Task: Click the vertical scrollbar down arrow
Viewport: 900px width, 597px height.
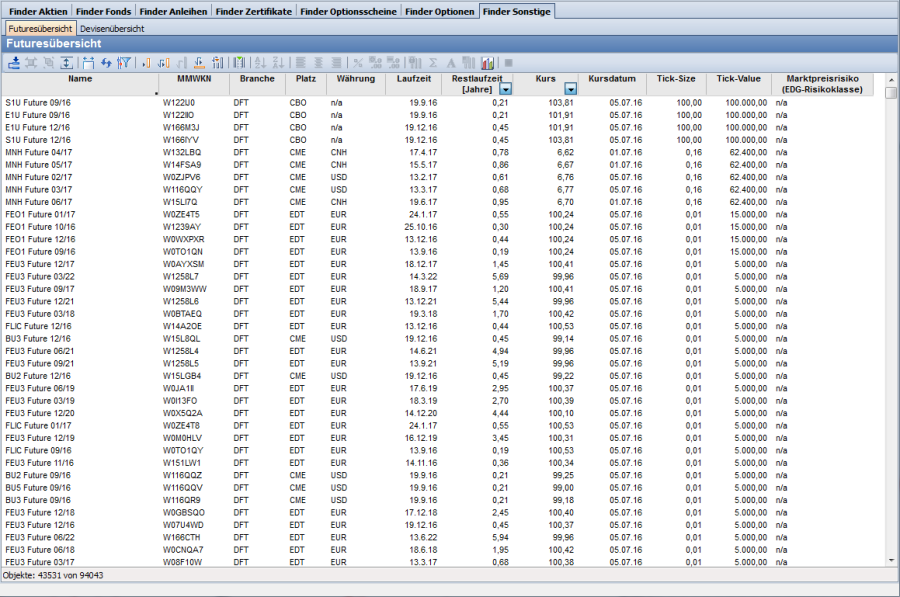Action: [x=890, y=561]
